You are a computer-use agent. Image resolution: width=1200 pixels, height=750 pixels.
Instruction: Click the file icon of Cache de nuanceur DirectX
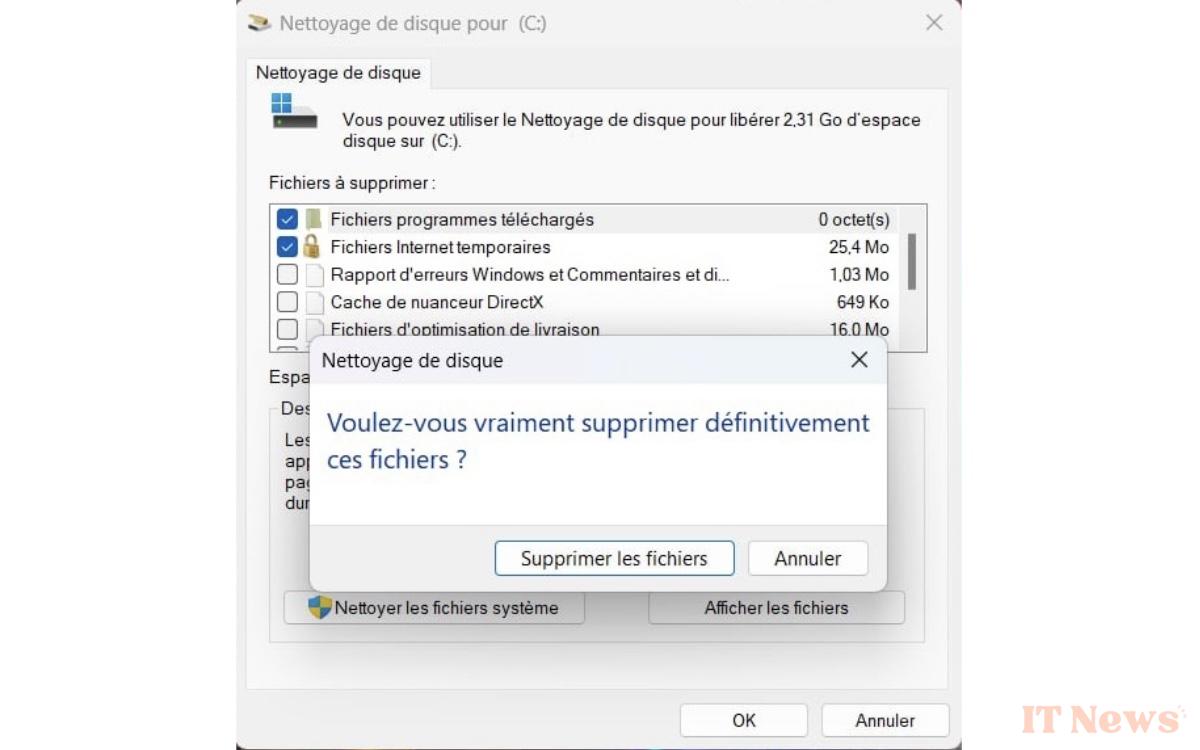[314, 302]
